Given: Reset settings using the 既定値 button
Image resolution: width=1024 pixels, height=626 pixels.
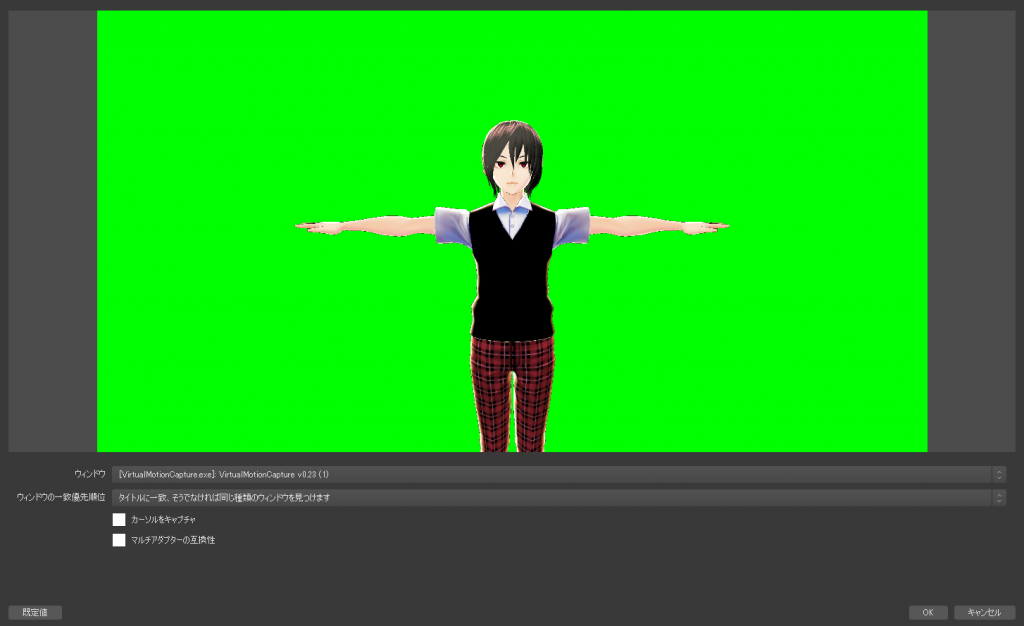Looking at the screenshot, I should (x=37, y=612).
